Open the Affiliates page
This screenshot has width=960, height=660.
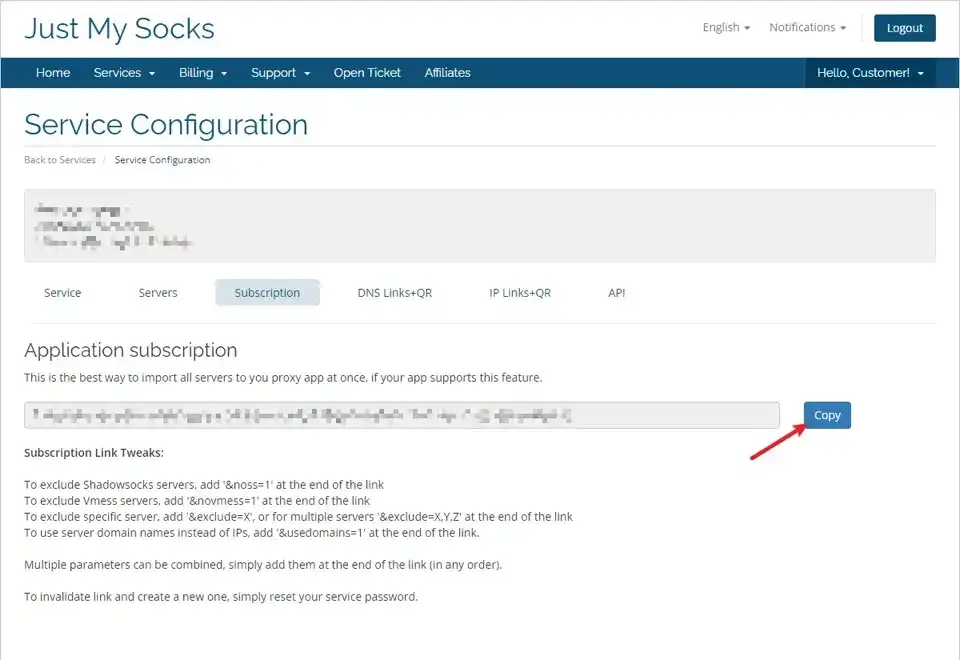[447, 73]
